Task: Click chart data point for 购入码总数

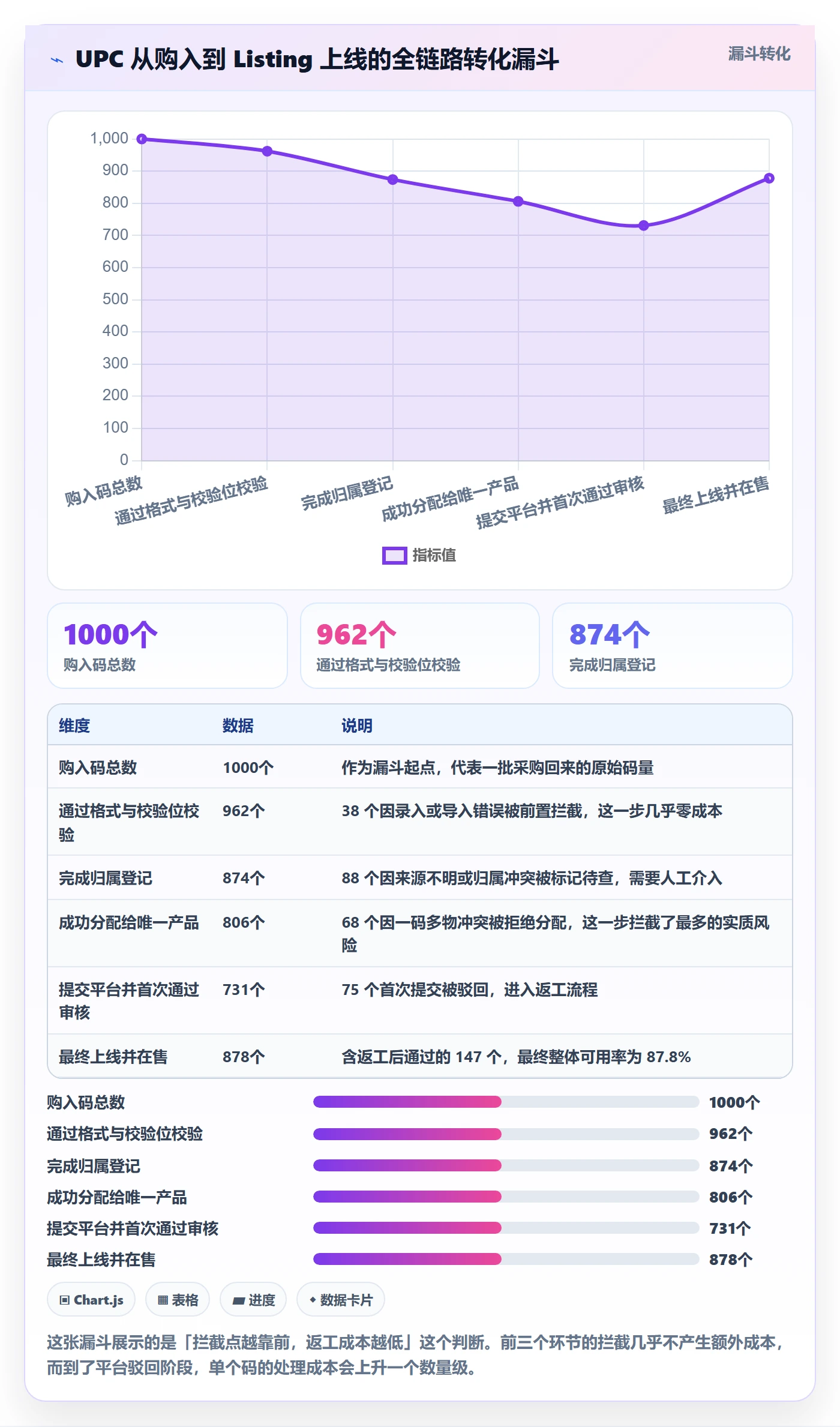Action: tap(142, 139)
